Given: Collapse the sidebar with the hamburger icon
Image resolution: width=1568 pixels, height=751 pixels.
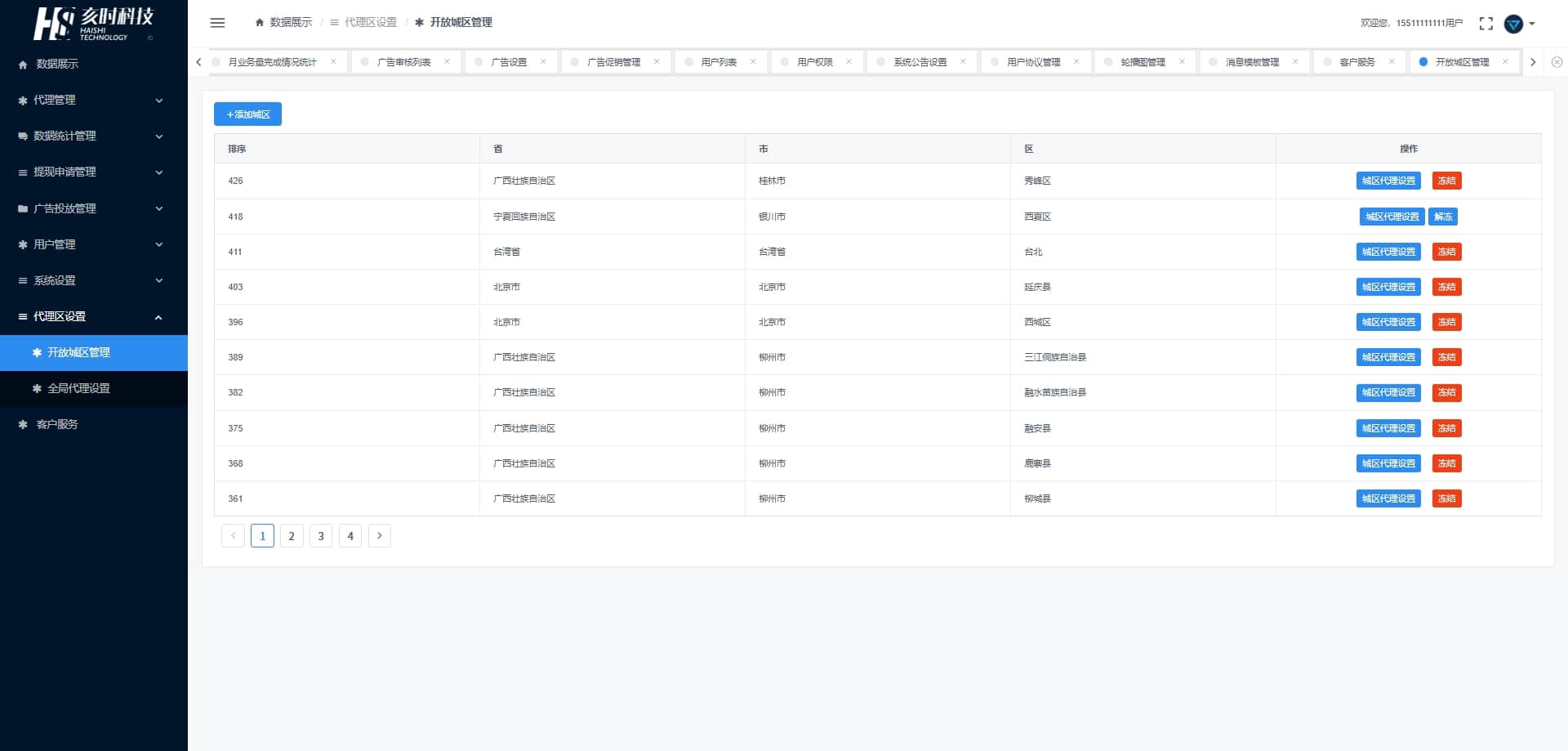Looking at the screenshot, I should [x=217, y=23].
